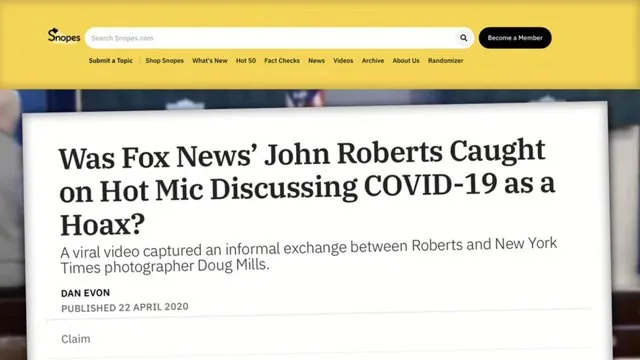Click the Claim section label
Image resolution: width=640 pixels, height=360 pixels.
(76, 339)
